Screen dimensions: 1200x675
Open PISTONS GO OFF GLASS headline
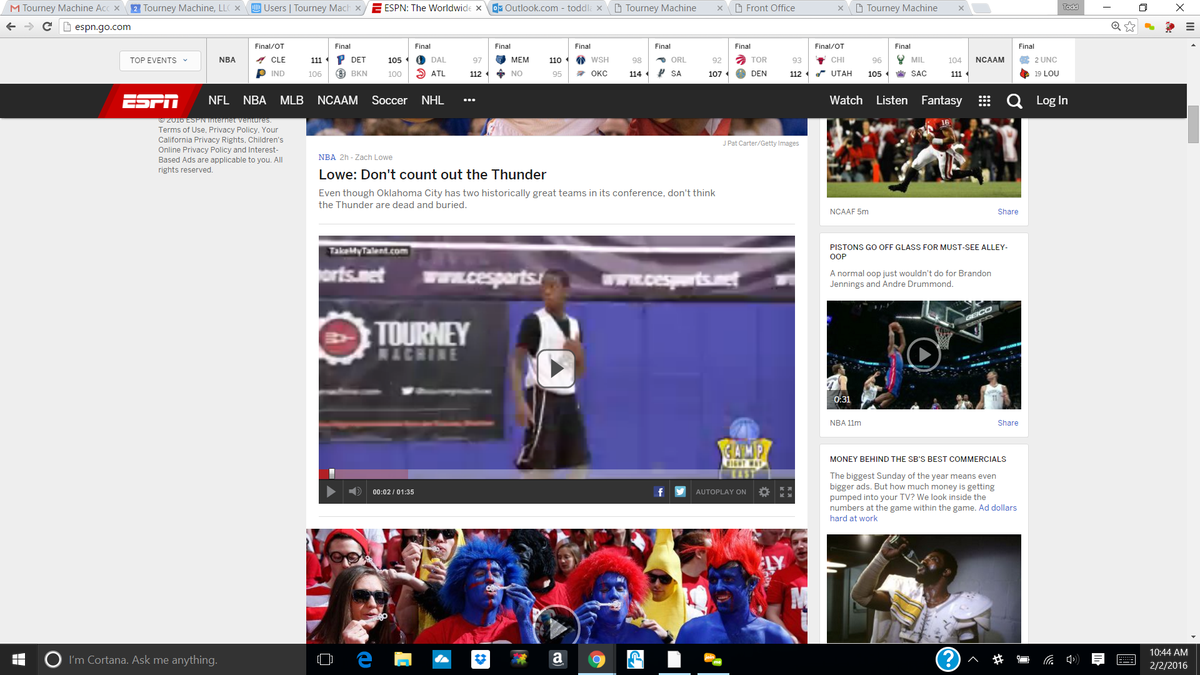tap(918, 251)
